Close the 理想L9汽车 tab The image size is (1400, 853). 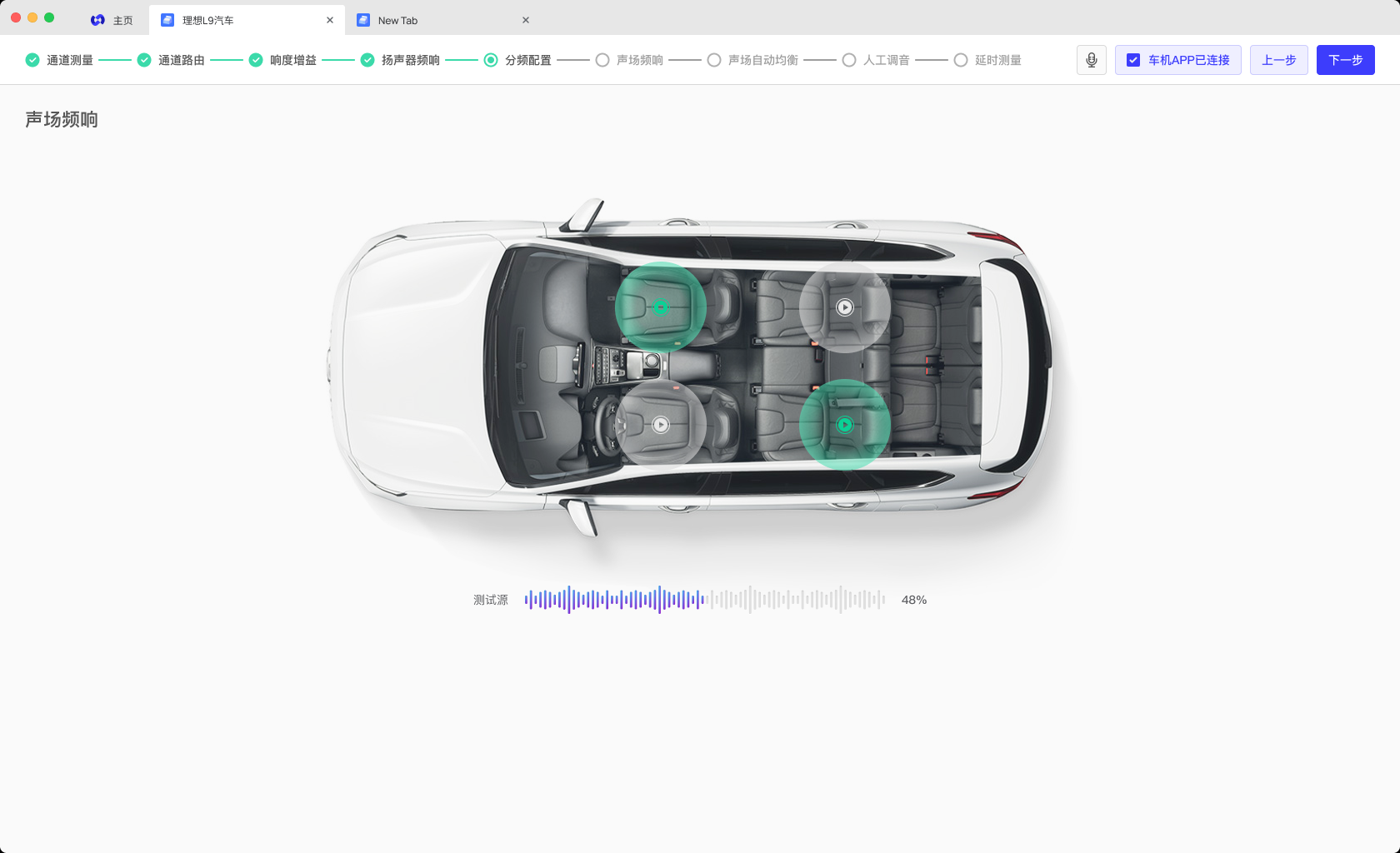[x=330, y=20]
